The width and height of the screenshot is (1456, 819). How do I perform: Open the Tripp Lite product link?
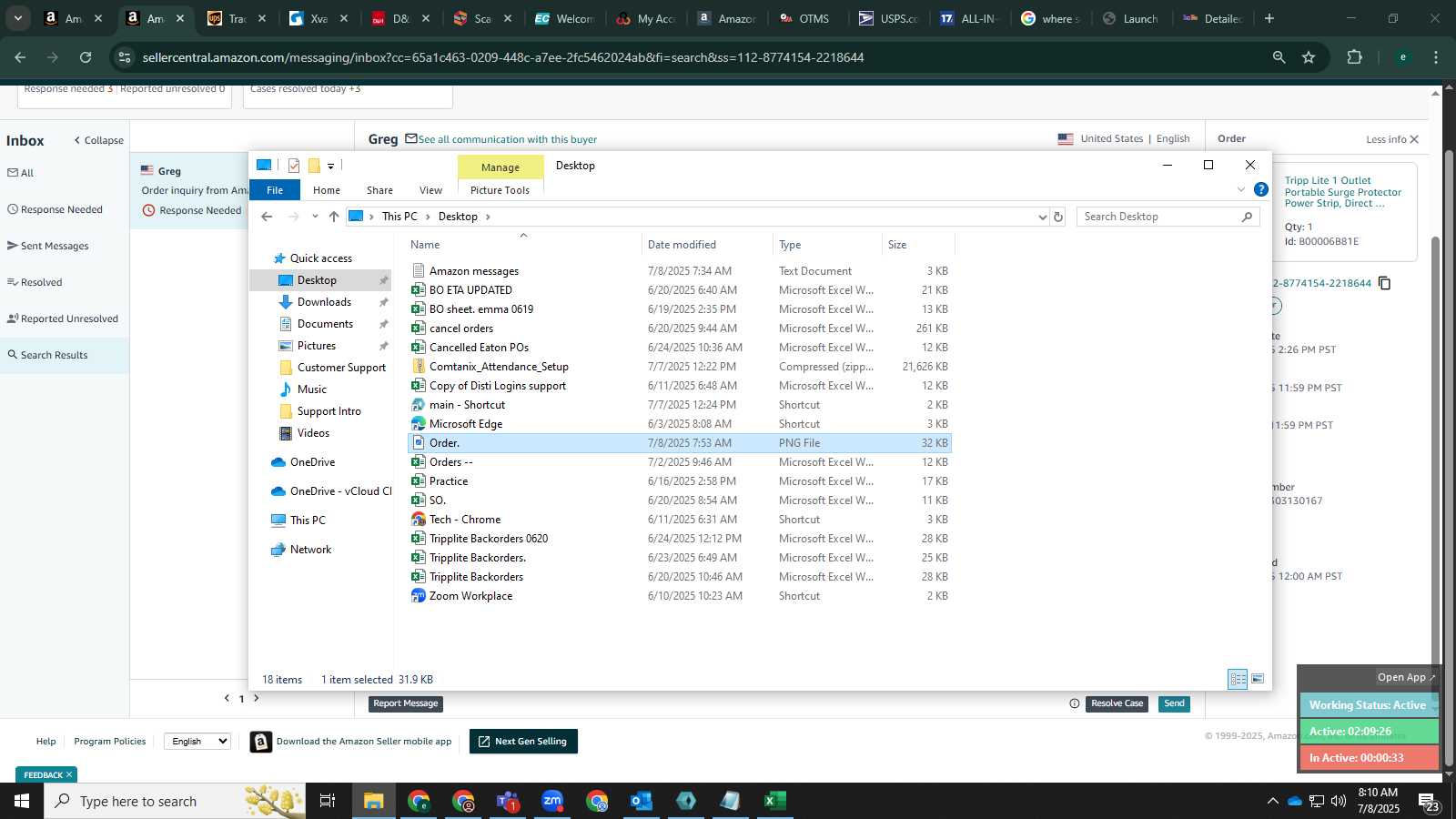(1343, 192)
